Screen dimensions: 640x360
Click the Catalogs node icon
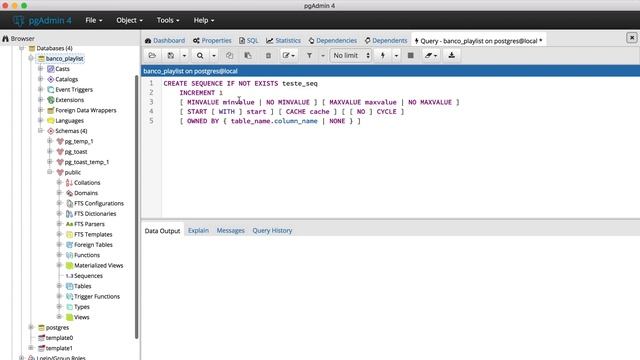[x=51, y=79]
